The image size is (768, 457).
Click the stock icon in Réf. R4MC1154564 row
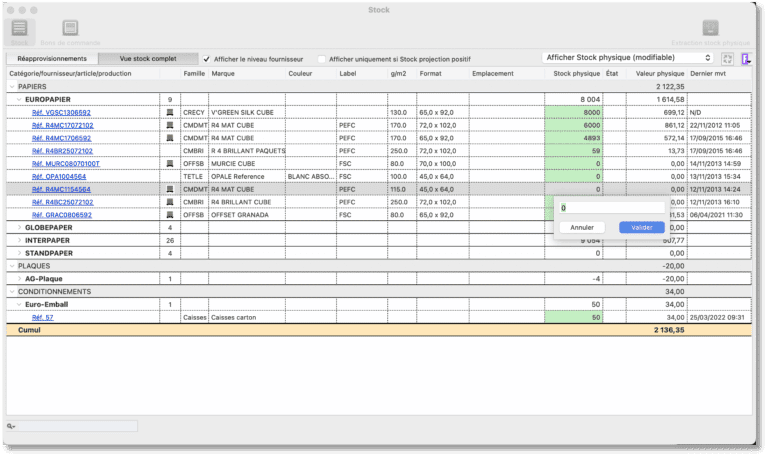click(x=170, y=189)
